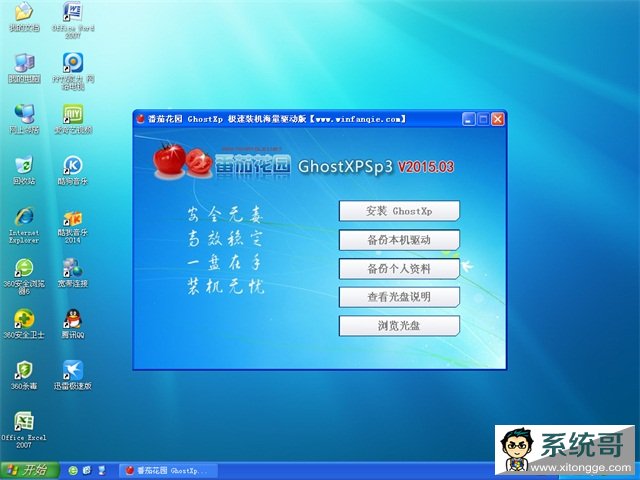Close the 番茄花园 GhostXp window
The image size is (640, 480).
point(498,119)
